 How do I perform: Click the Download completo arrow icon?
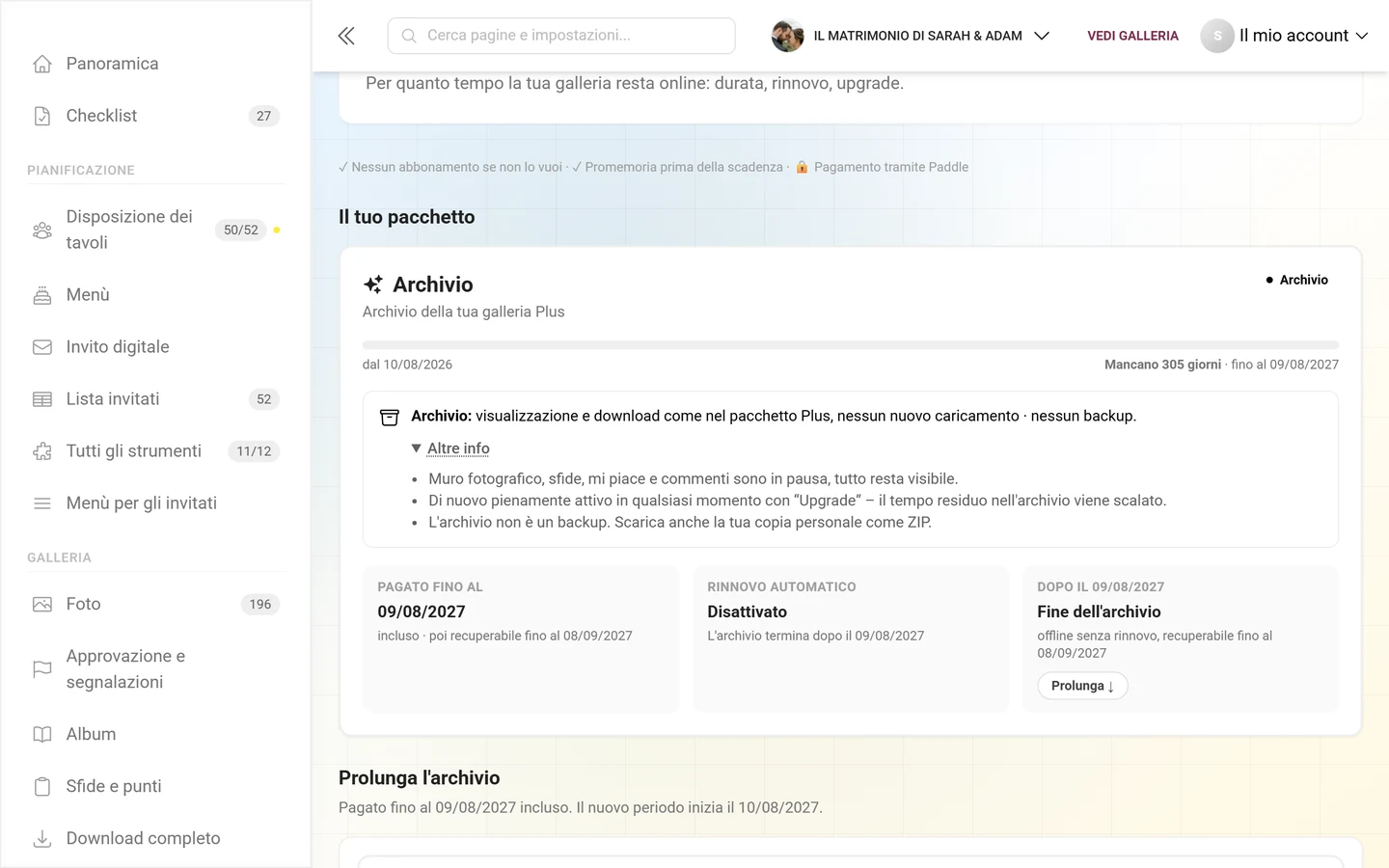coord(42,839)
